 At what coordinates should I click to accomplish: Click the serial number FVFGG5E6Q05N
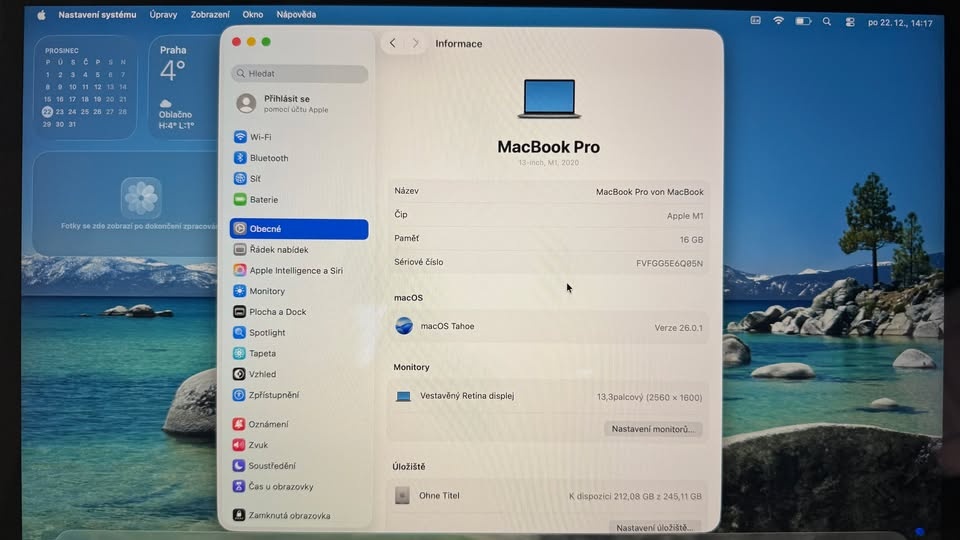click(669, 263)
